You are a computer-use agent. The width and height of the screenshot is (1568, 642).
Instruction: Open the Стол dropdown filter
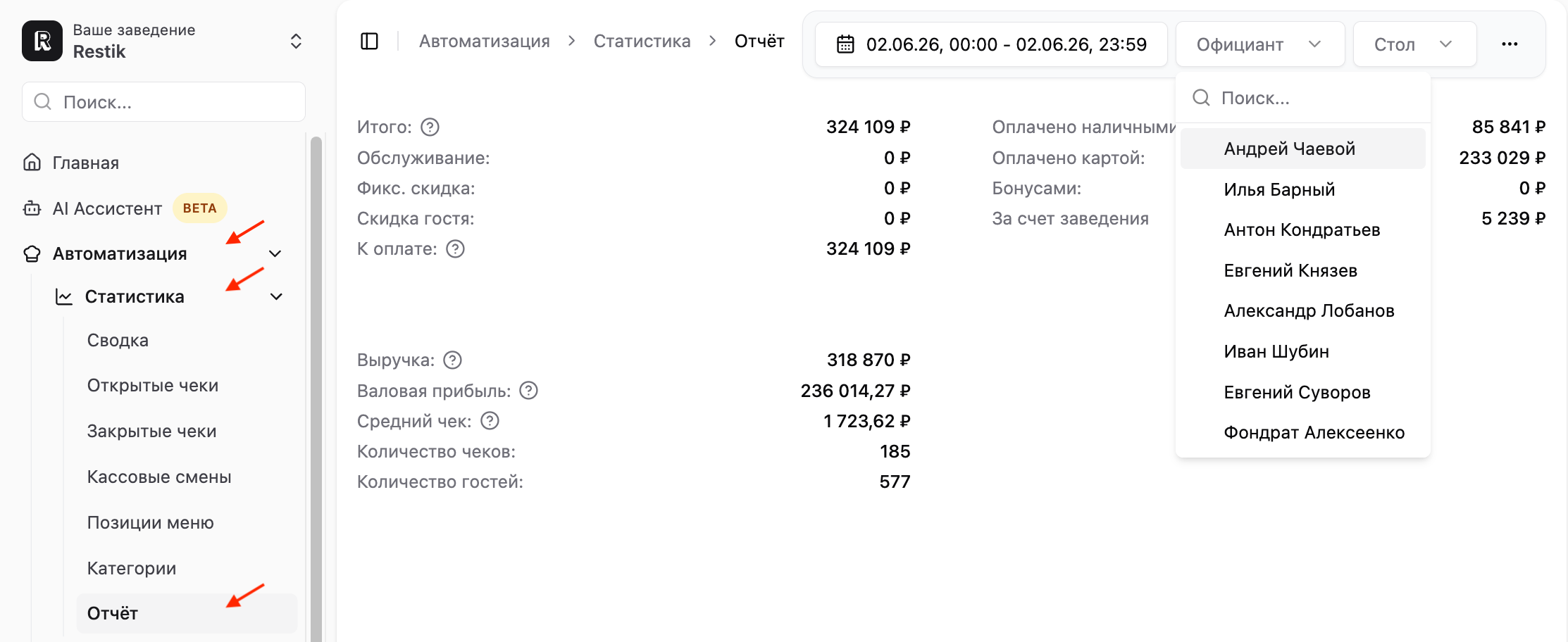point(1414,44)
